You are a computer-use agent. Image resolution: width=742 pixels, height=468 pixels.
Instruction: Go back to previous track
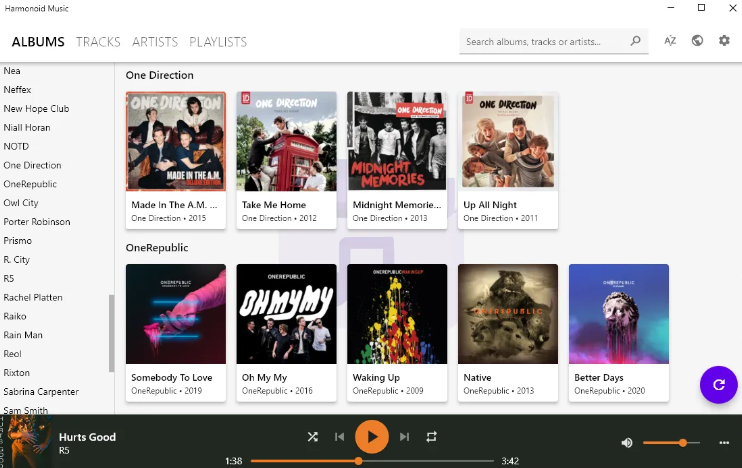[x=339, y=437]
